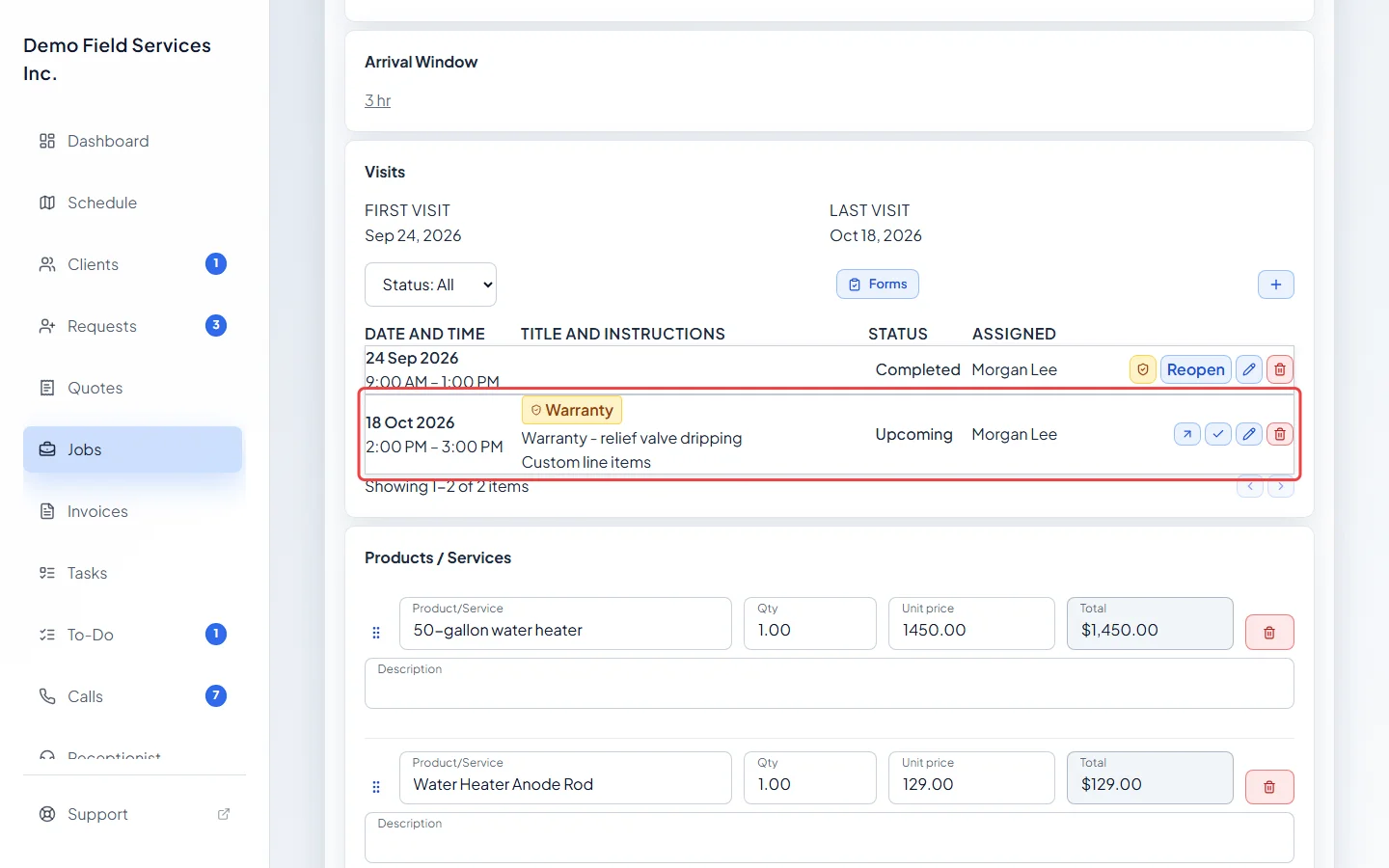Delete the 50-gallon water heater line item

(1269, 633)
